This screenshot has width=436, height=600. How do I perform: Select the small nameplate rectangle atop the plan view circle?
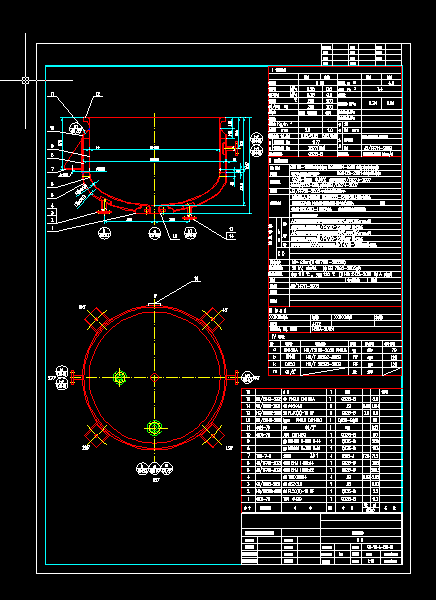coord(154,305)
